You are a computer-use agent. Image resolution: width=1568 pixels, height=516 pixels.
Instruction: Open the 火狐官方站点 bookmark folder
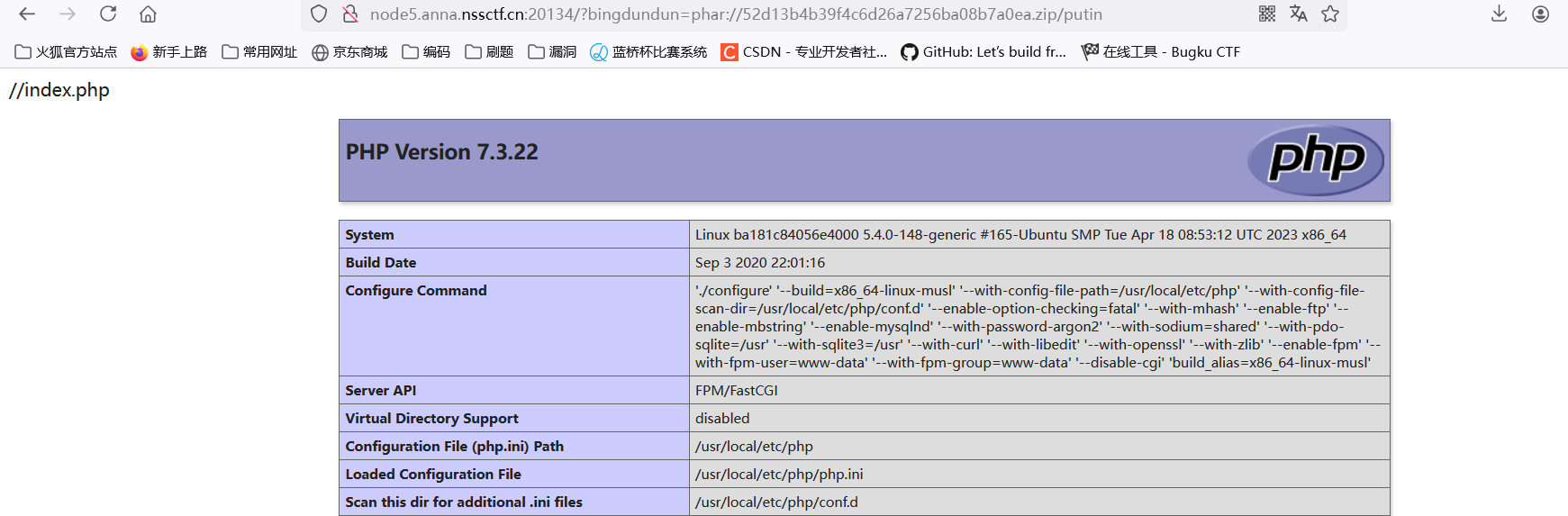66,52
